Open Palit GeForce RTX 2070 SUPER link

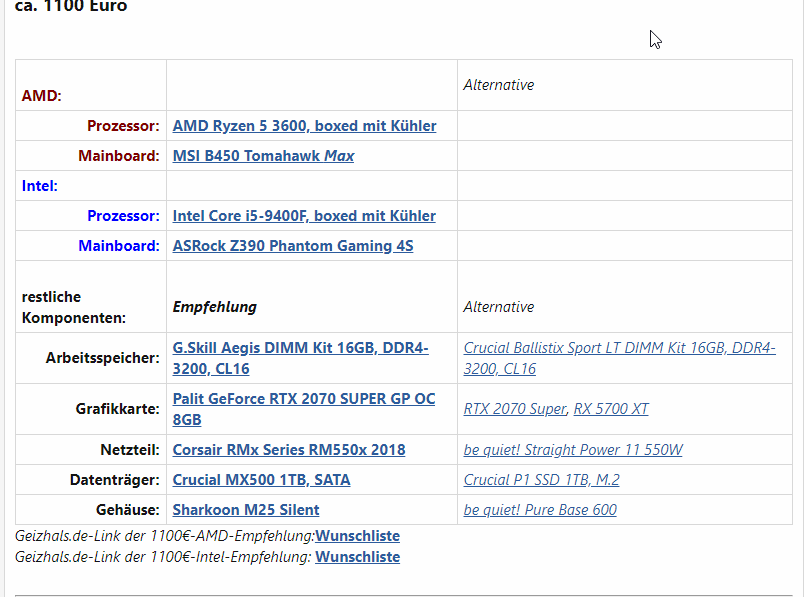(304, 409)
